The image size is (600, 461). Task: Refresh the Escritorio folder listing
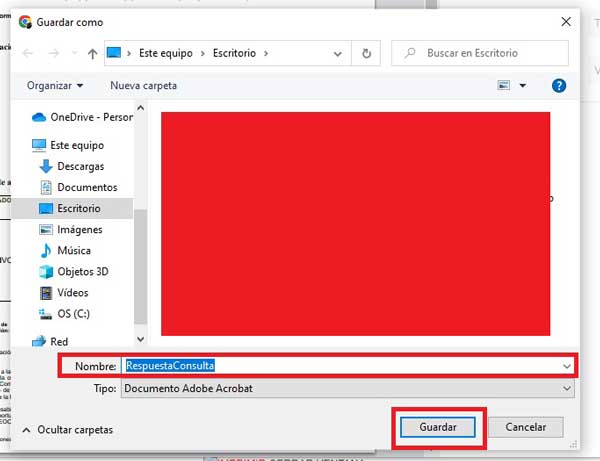(x=367, y=53)
